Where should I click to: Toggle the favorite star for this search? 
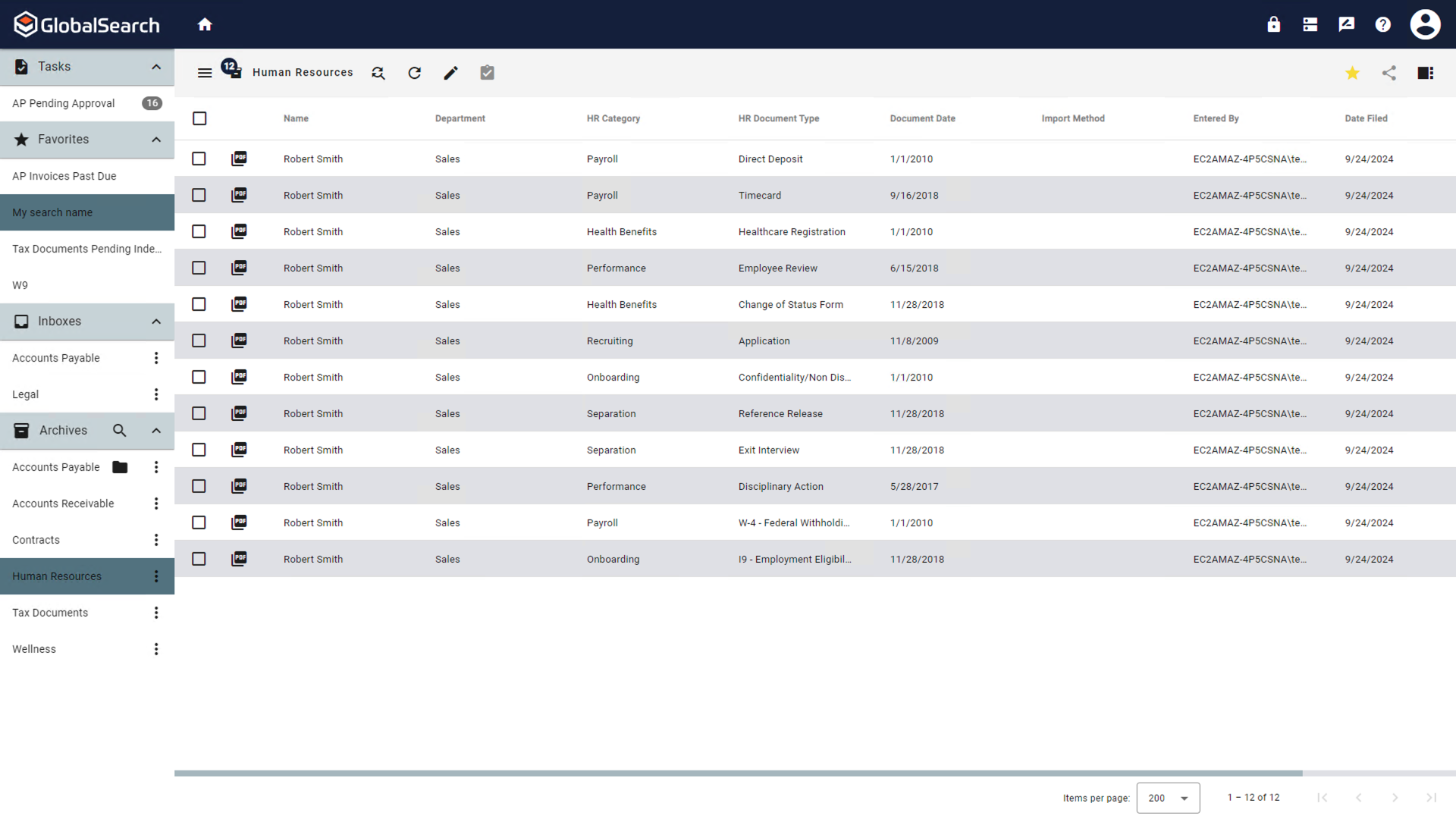coord(1352,73)
